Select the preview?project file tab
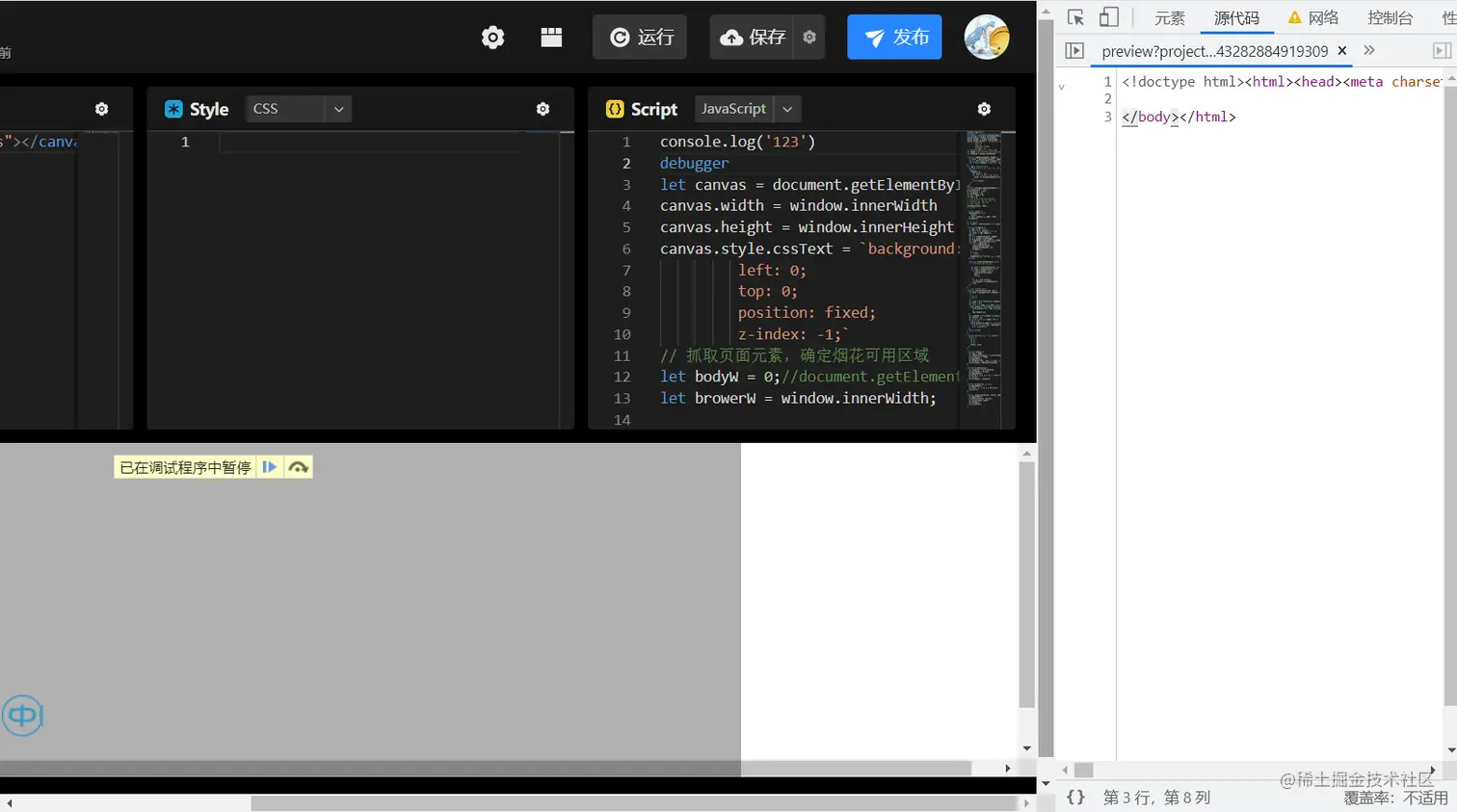The image size is (1457, 812). pyautogui.click(x=1214, y=51)
